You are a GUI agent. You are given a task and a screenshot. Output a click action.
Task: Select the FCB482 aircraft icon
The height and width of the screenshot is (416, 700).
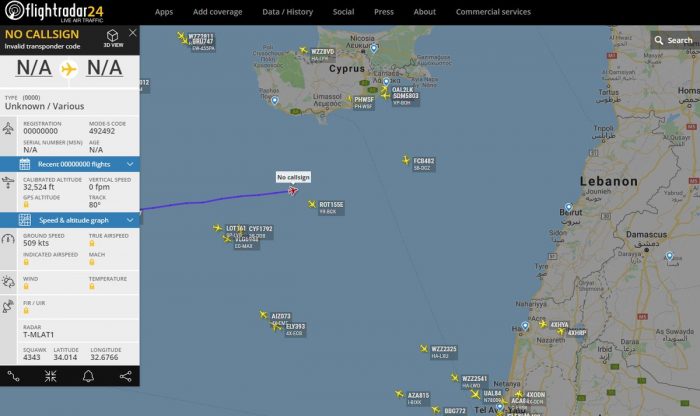tap(405, 160)
